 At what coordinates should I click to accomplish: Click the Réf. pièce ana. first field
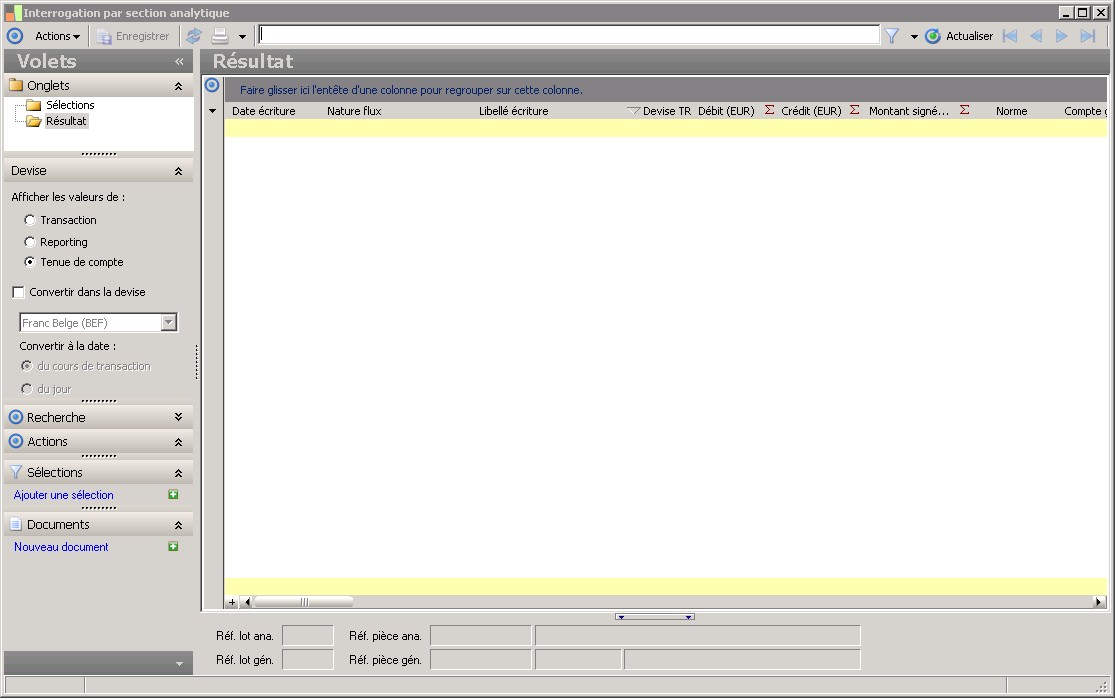pos(481,635)
